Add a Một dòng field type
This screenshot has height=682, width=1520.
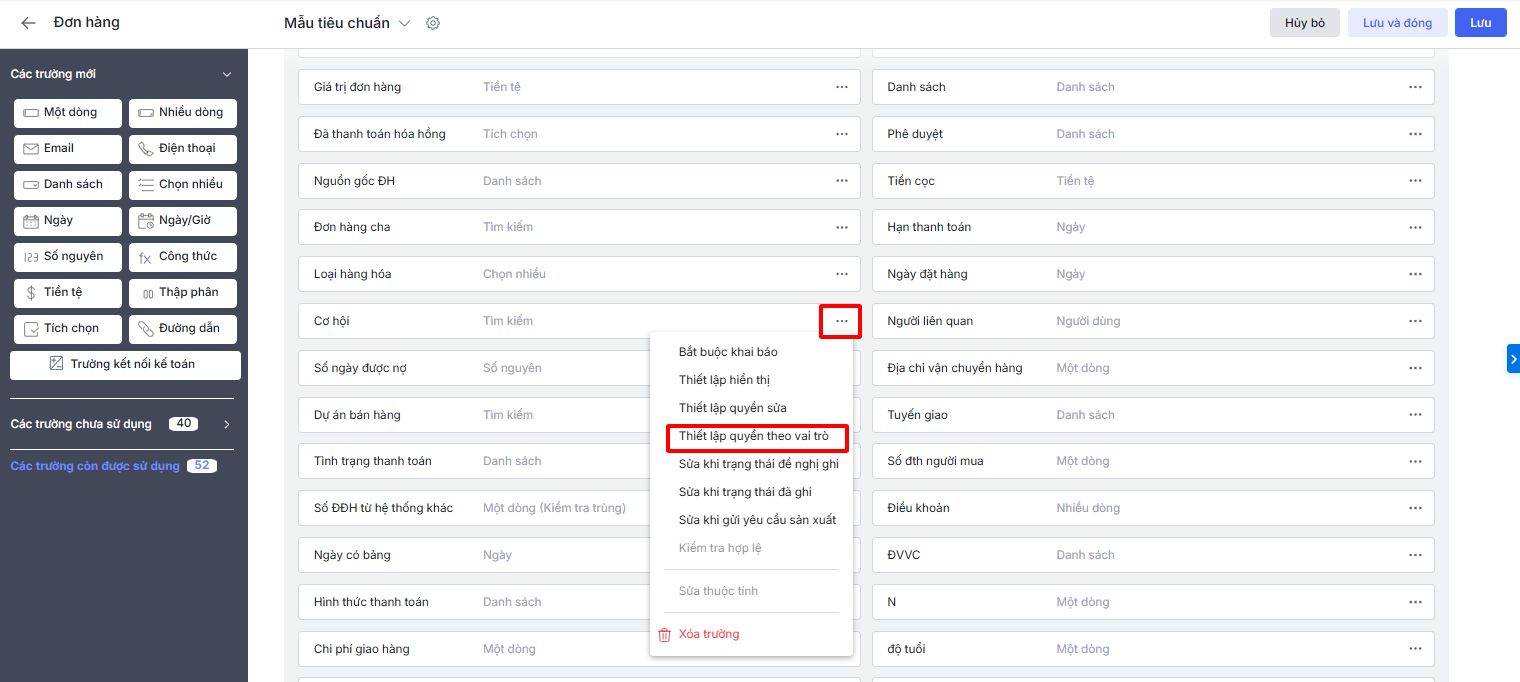coord(68,113)
